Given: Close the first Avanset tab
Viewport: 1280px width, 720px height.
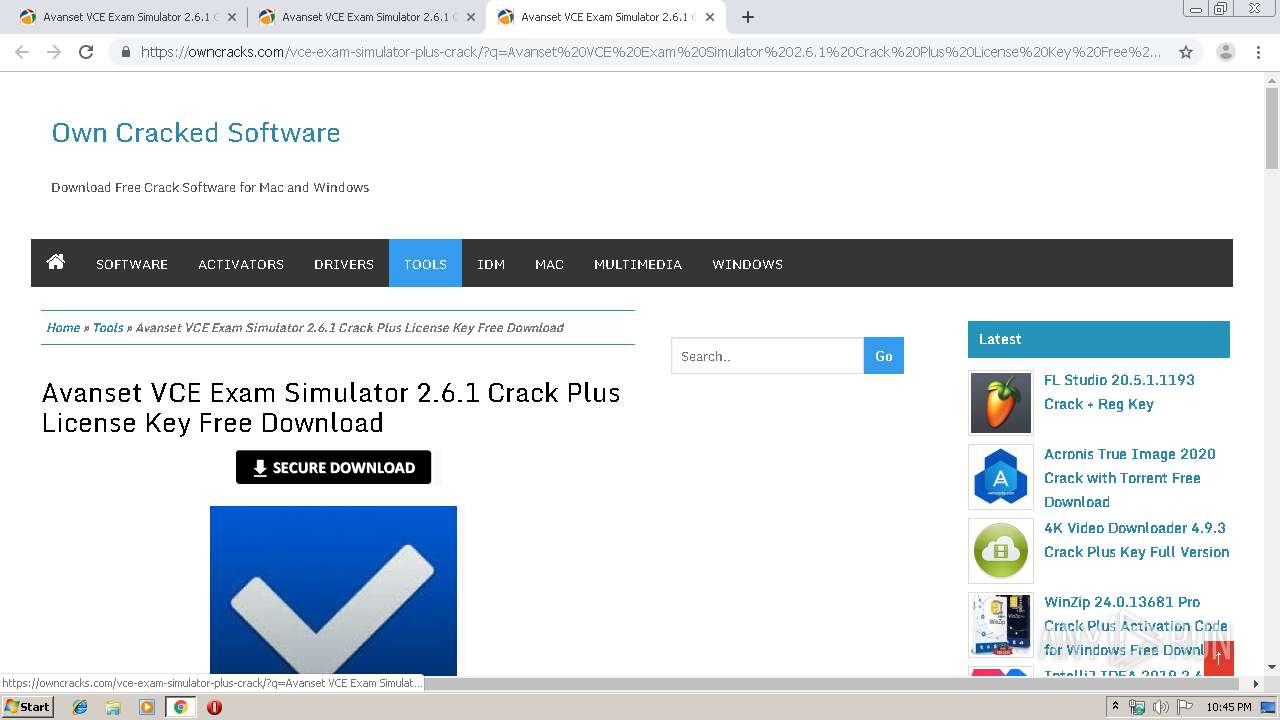Looking at the screenshot, I should pyautogui.click(x=231, y=17).
